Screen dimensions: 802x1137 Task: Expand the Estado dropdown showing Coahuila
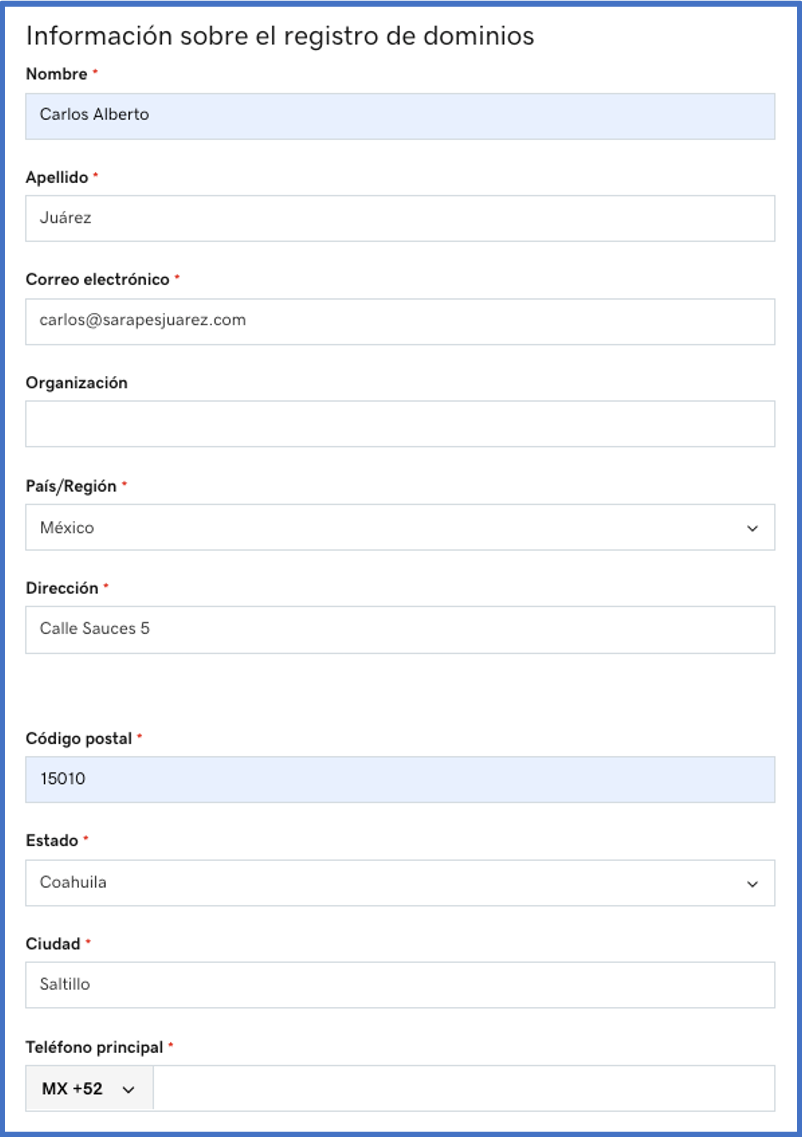pyautogui.click(x=399, y=883)
